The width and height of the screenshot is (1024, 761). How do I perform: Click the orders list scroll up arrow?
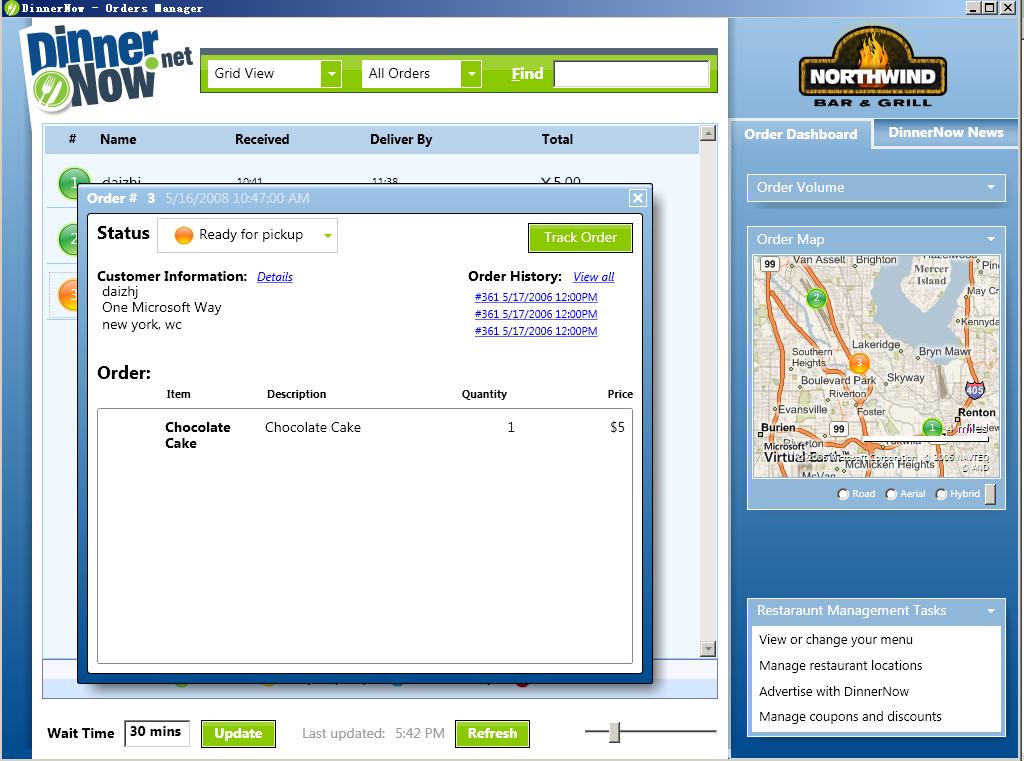click(708, 134)
